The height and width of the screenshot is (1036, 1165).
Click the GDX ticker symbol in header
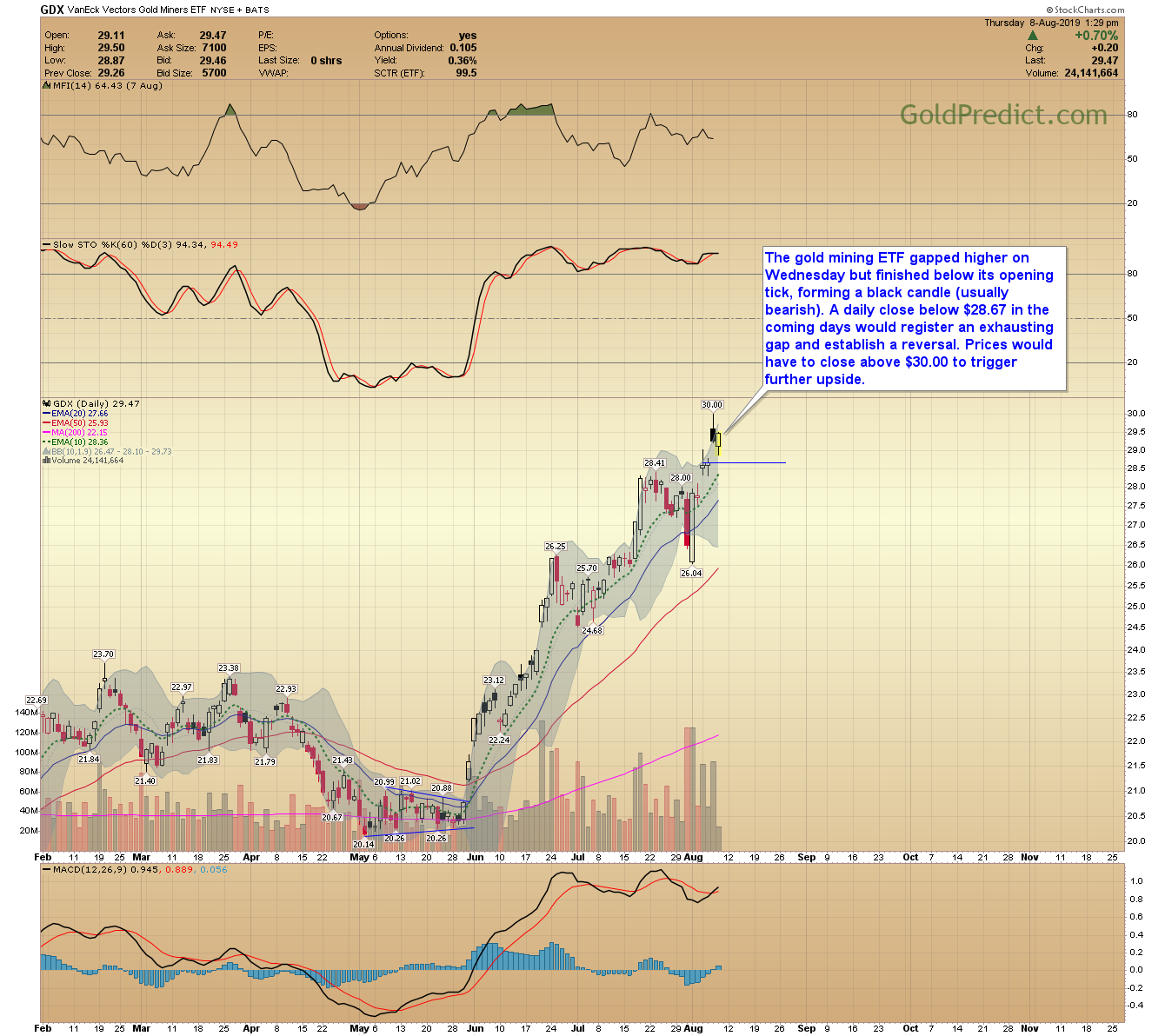(51, 10)
